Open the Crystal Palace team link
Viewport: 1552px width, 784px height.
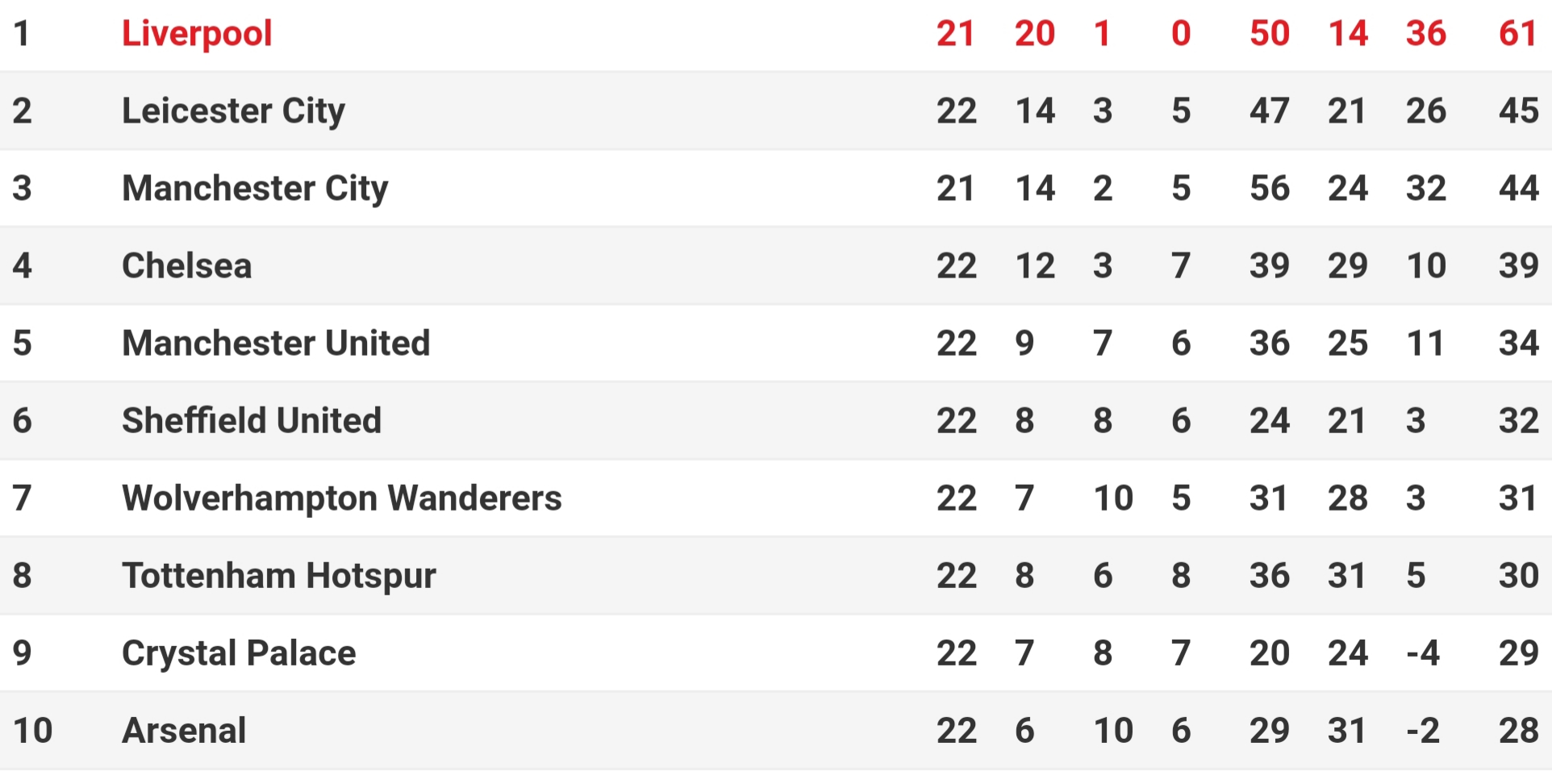coord(239,653)
